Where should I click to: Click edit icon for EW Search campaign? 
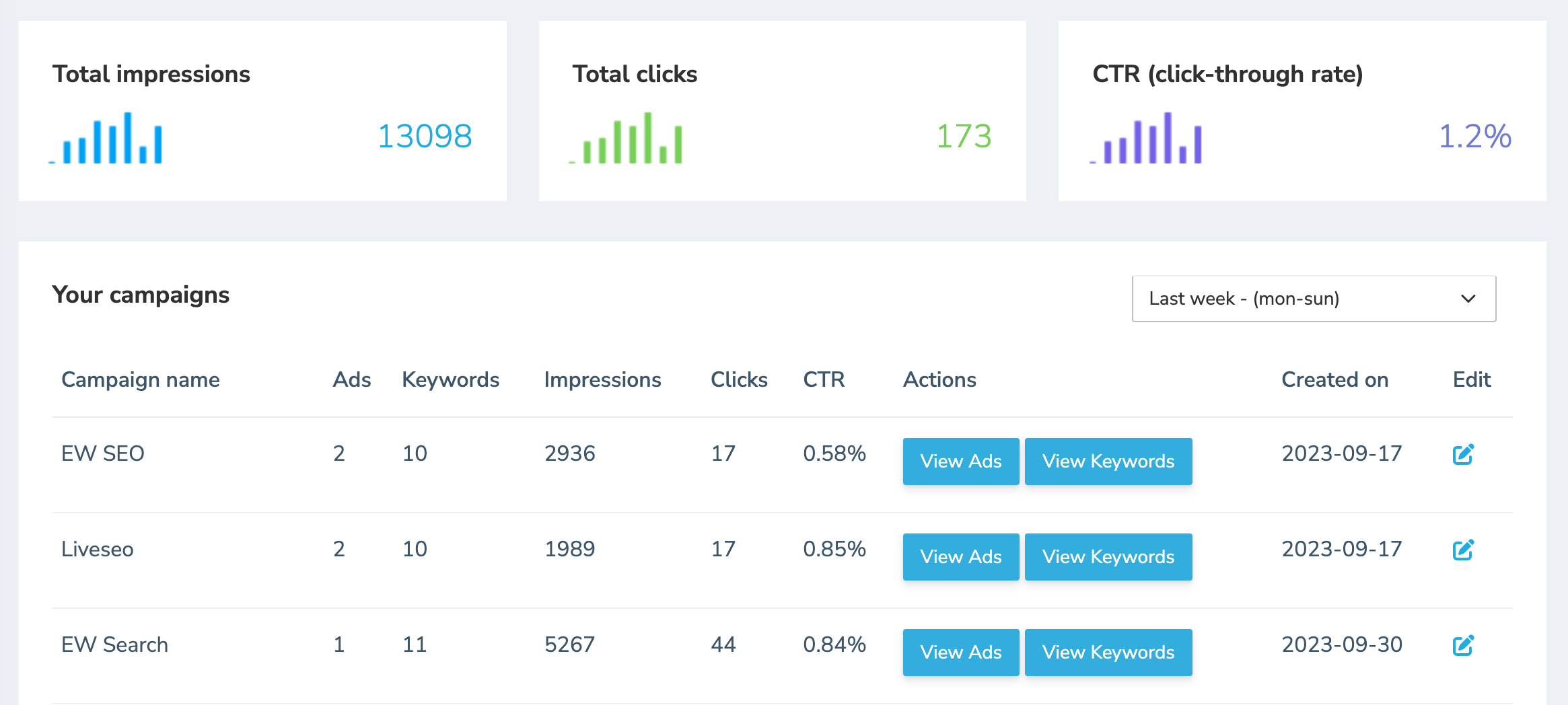tap(1463, 646)
